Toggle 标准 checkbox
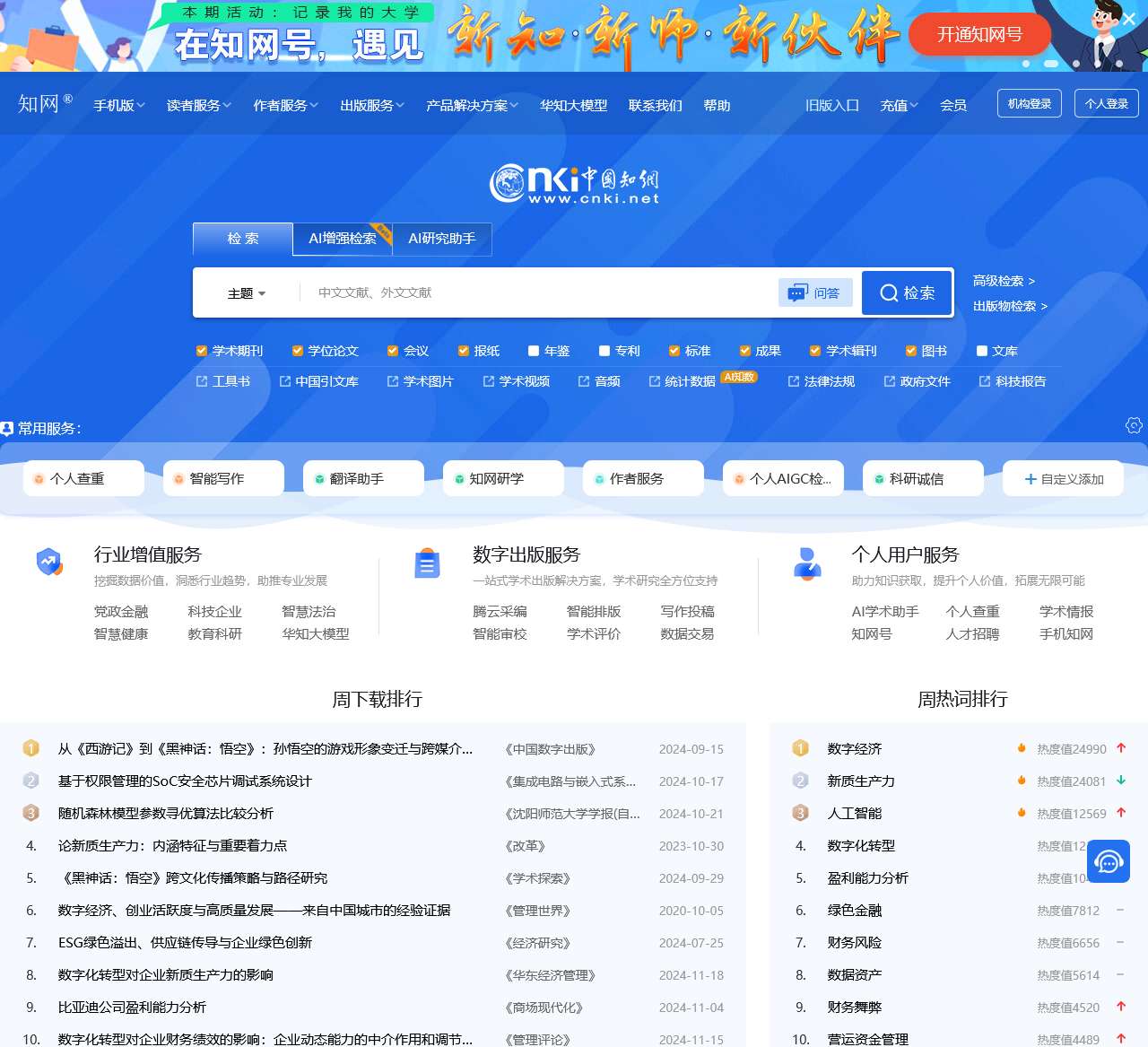The width and height of the screenshot is (1148, 1047). 674,351
